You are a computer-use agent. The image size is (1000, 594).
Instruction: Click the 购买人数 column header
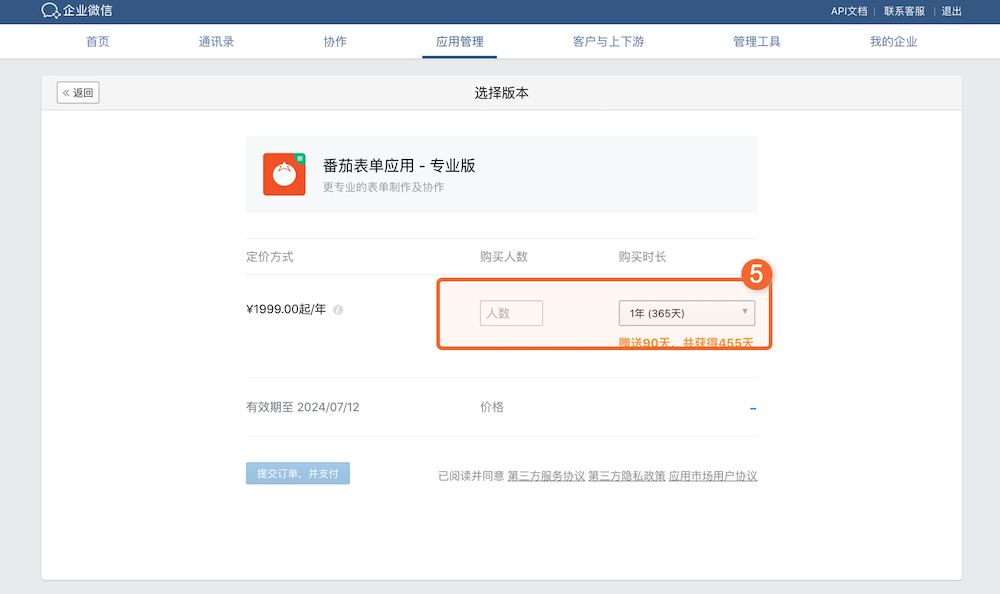point(504,256)
